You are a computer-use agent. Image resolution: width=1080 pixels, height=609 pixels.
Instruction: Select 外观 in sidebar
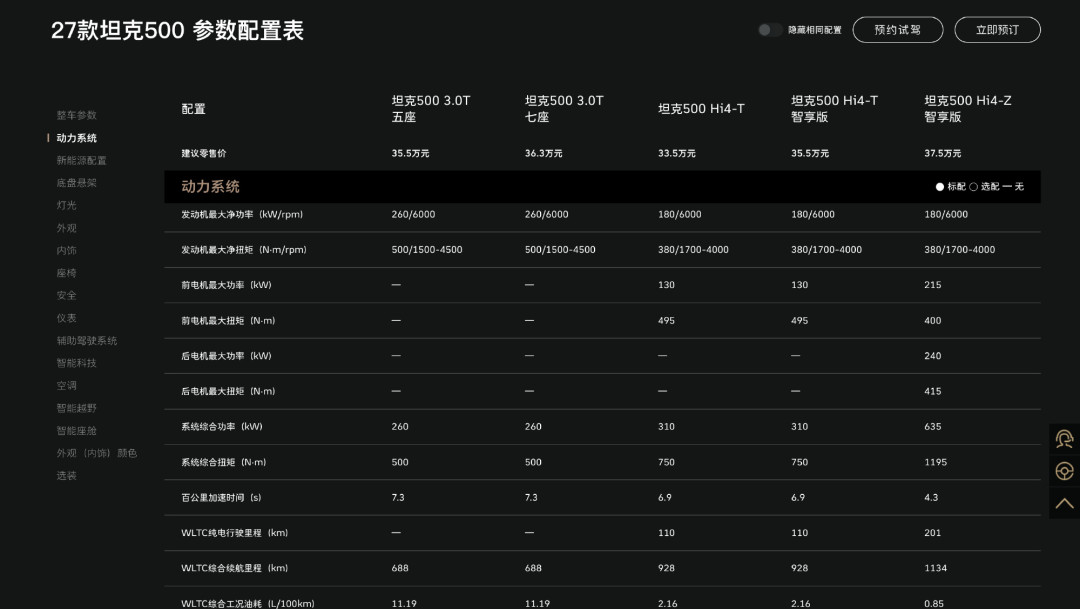click(66, 228)
